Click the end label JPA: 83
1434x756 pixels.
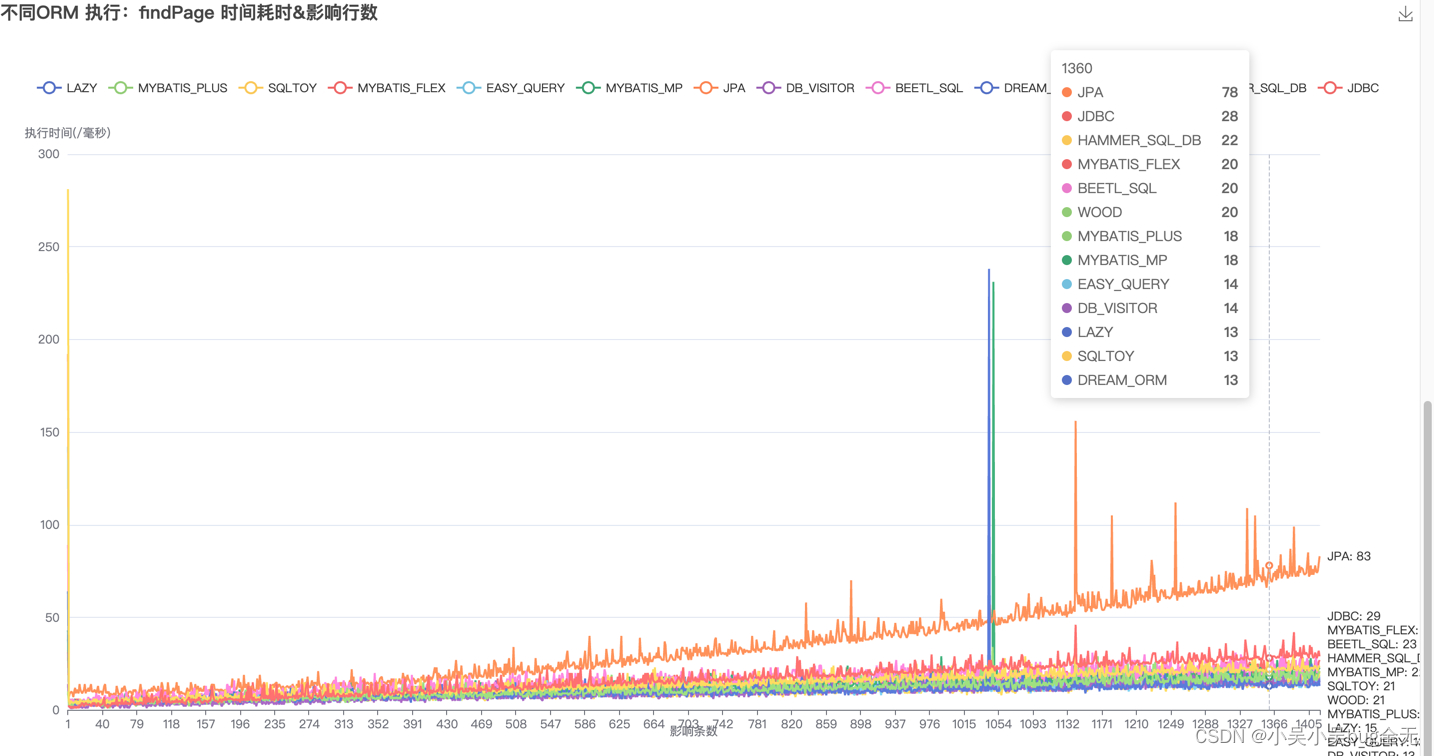pos(1349,557)
